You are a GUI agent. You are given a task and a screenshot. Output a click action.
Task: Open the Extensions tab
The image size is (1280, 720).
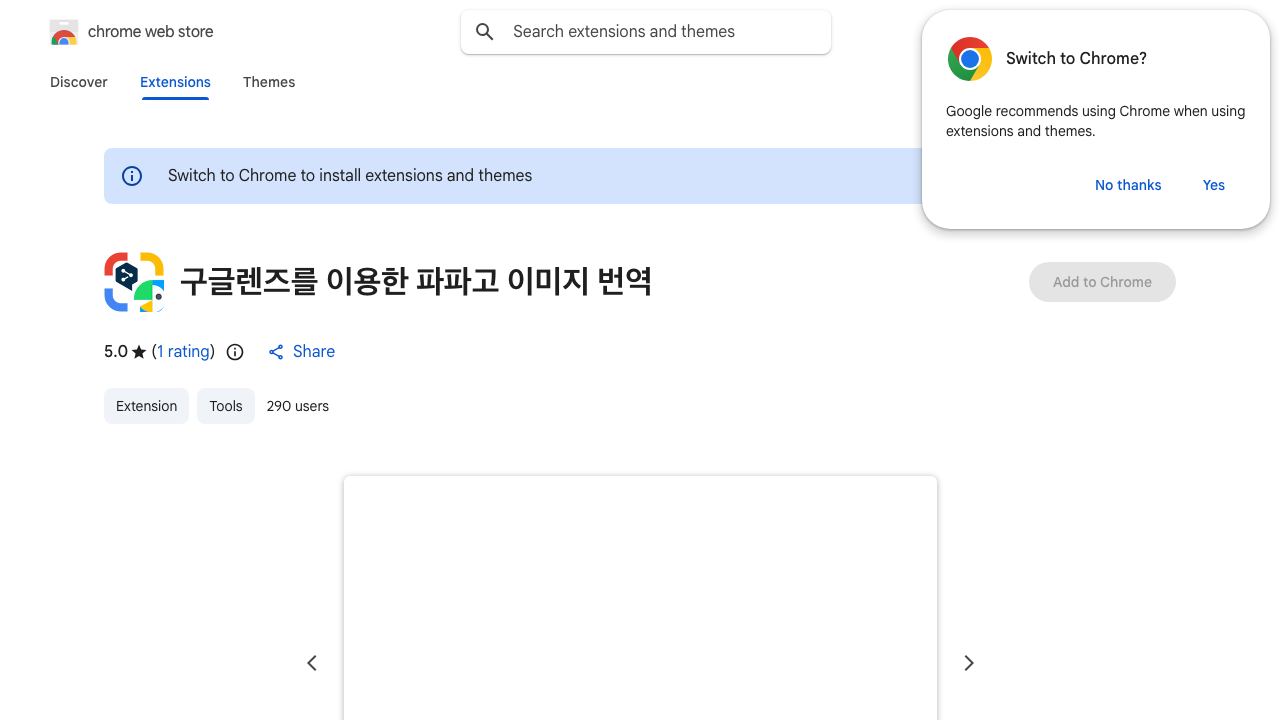click(175, 82)
